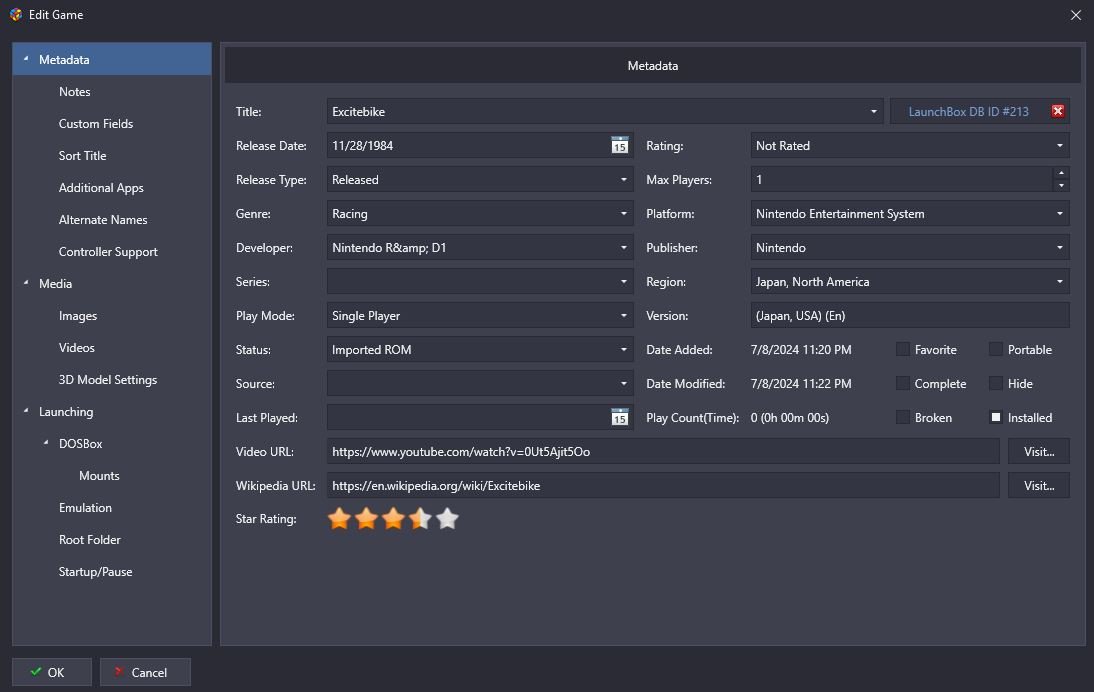Click the LaunchBox app icon in title bar
The height and width of the screenshot is (692, 1094).
(x=15, y=15)
